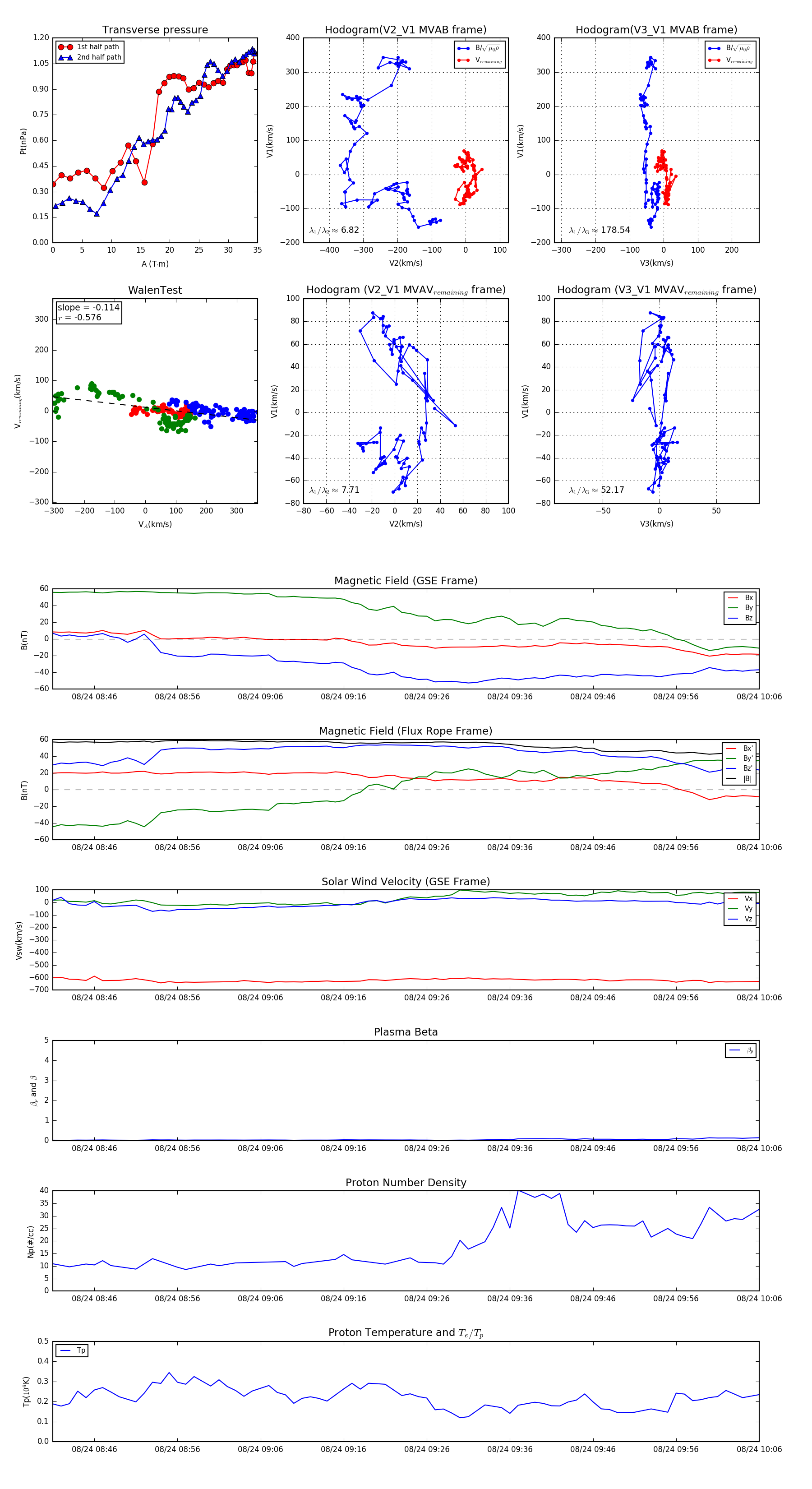
Task: Click 'Proton Number Density' plot title
Action: (406, 1183)
